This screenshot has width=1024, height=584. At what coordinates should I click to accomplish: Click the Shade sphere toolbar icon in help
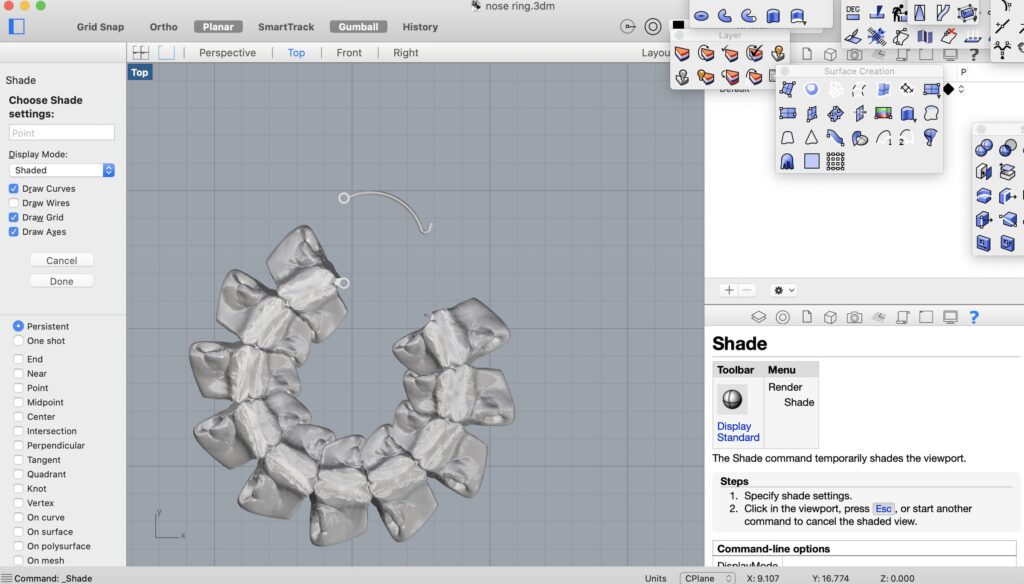[732, 400]
